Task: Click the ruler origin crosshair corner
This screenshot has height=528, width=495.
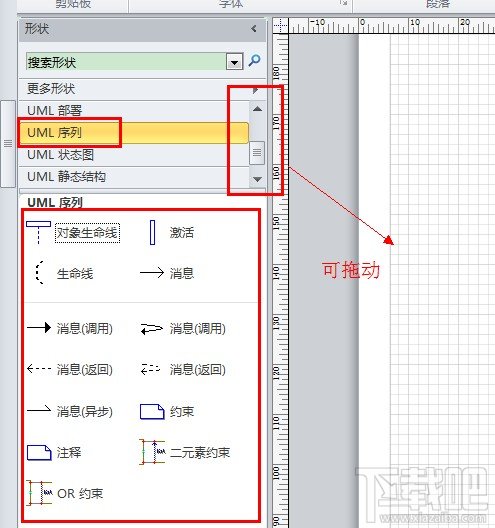Action: (280, 25)
